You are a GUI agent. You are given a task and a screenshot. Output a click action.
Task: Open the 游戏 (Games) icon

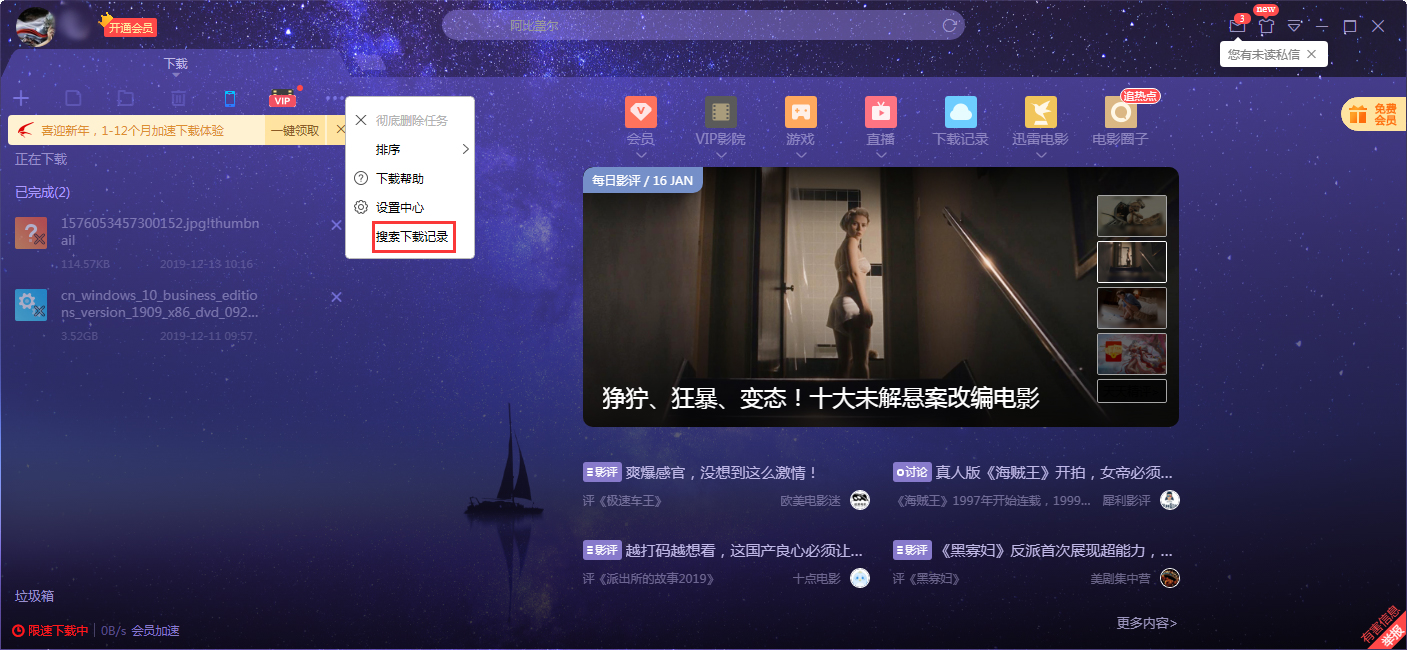coord(800,112)
